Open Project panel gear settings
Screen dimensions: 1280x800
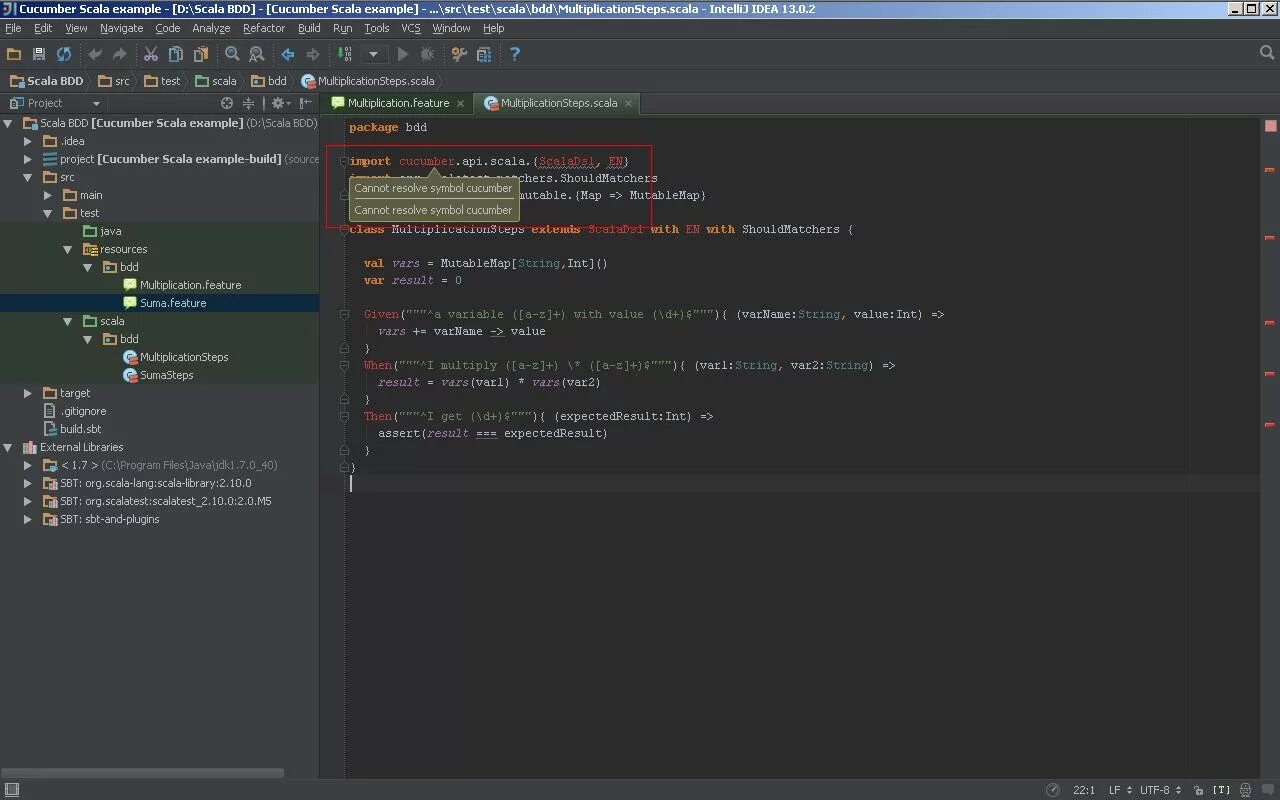(x=280, y=103)
